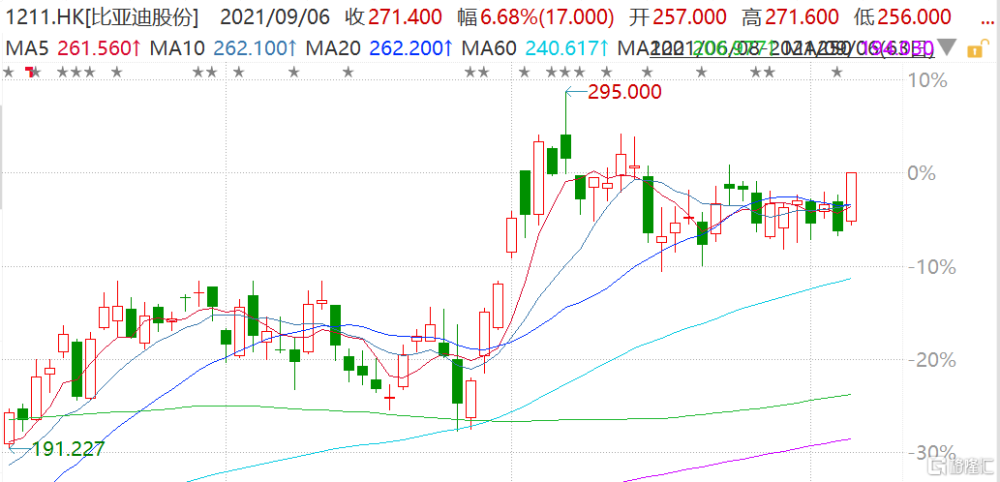Click the date 2021/09/06 in the header
Viewport: 1000px width, 482px height.
(x=276, y=17)
